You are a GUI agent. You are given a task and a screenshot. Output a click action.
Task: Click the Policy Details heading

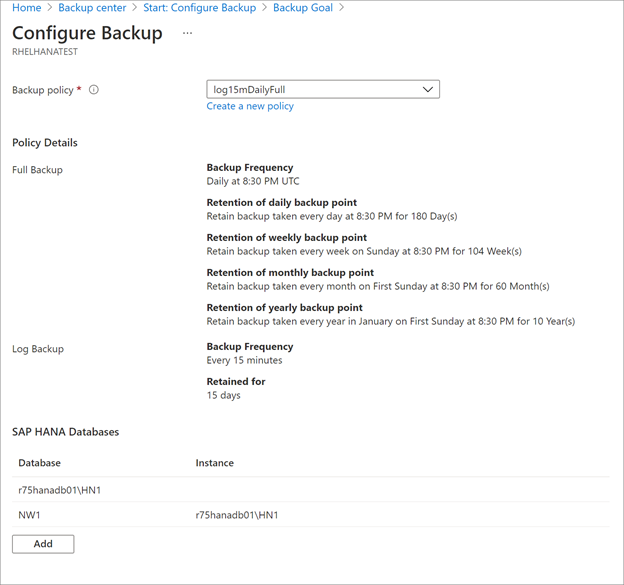click(x=45, y=143)
